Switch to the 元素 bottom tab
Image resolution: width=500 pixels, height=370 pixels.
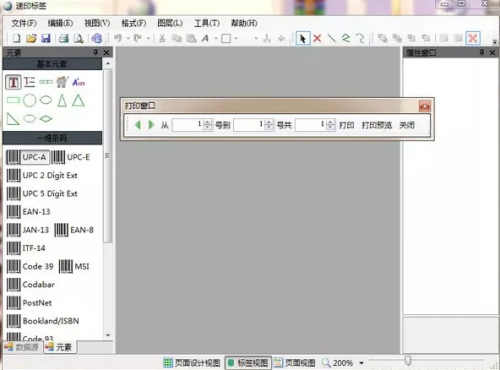[x=59, y=347]
